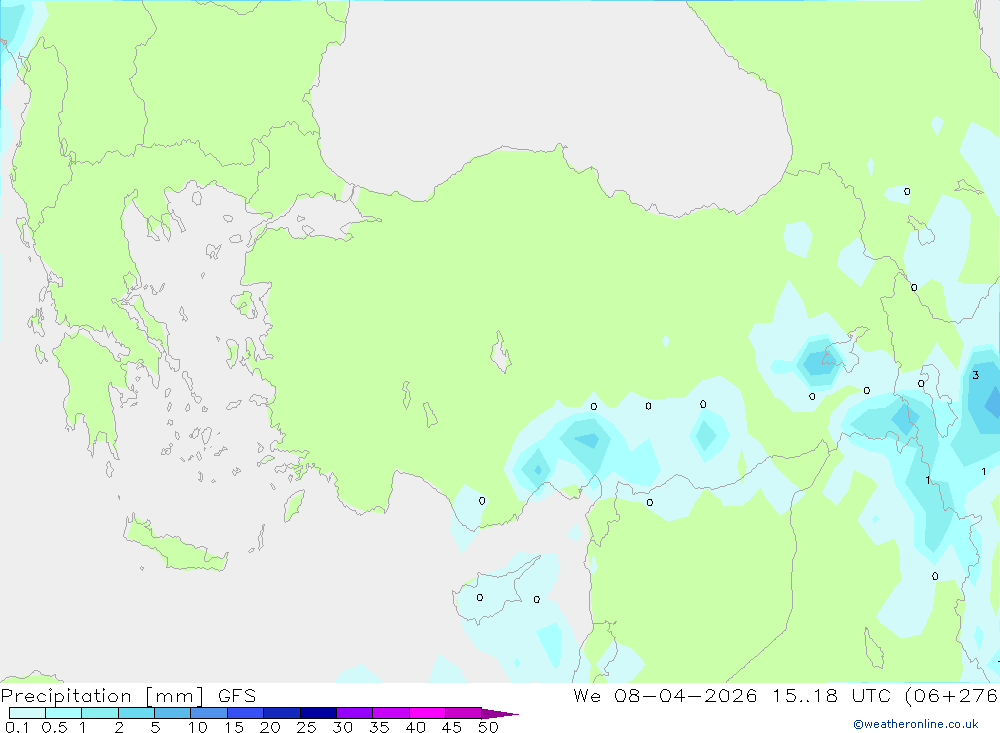Image resolution: width=1000 pixels, height=733 pixels.
Task: Click the 50 legend scale label
Action: [x=488, y=727]
